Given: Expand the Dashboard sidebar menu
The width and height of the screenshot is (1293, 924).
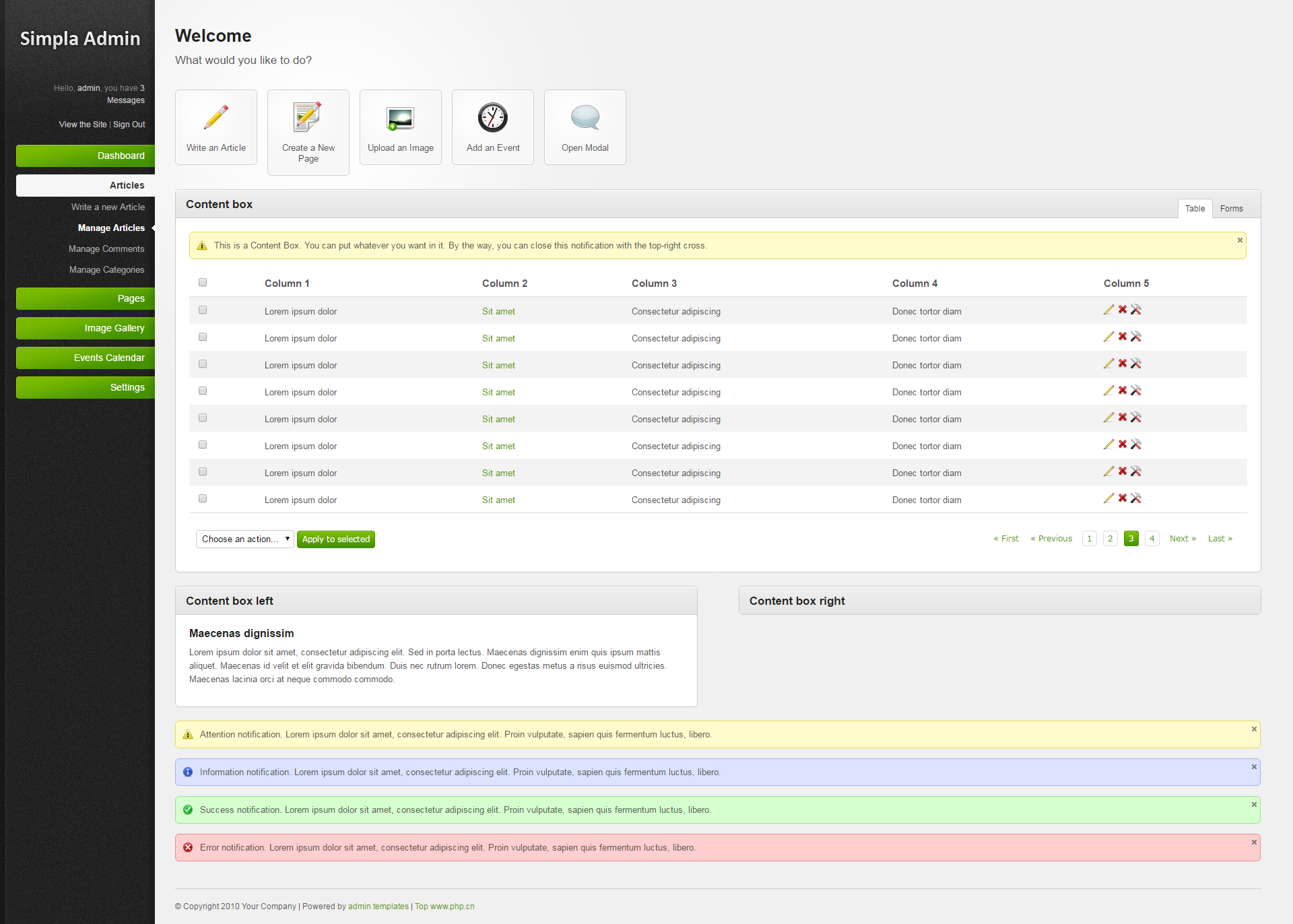Looking at the screenshot, I should pyautogui.click(x=86, y=156).
